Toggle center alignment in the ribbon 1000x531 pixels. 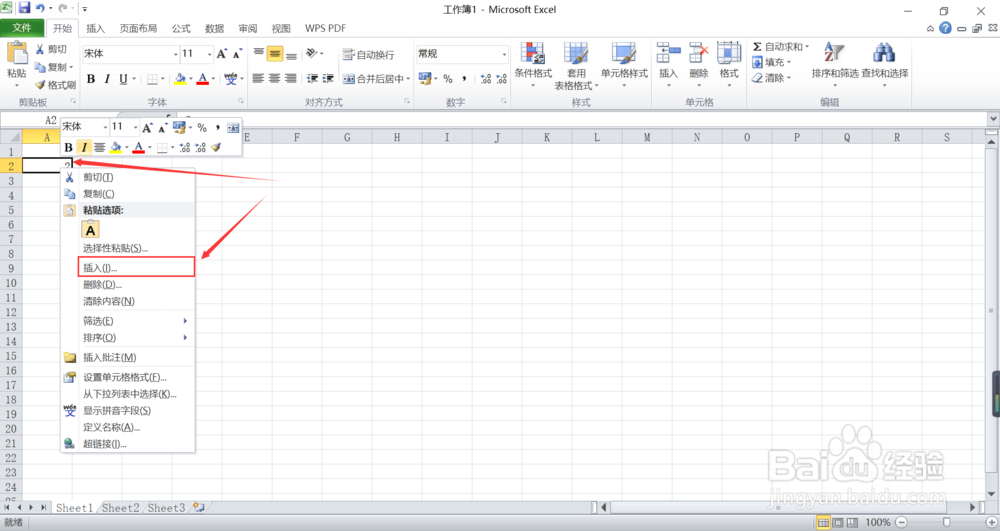coord(274,78)
